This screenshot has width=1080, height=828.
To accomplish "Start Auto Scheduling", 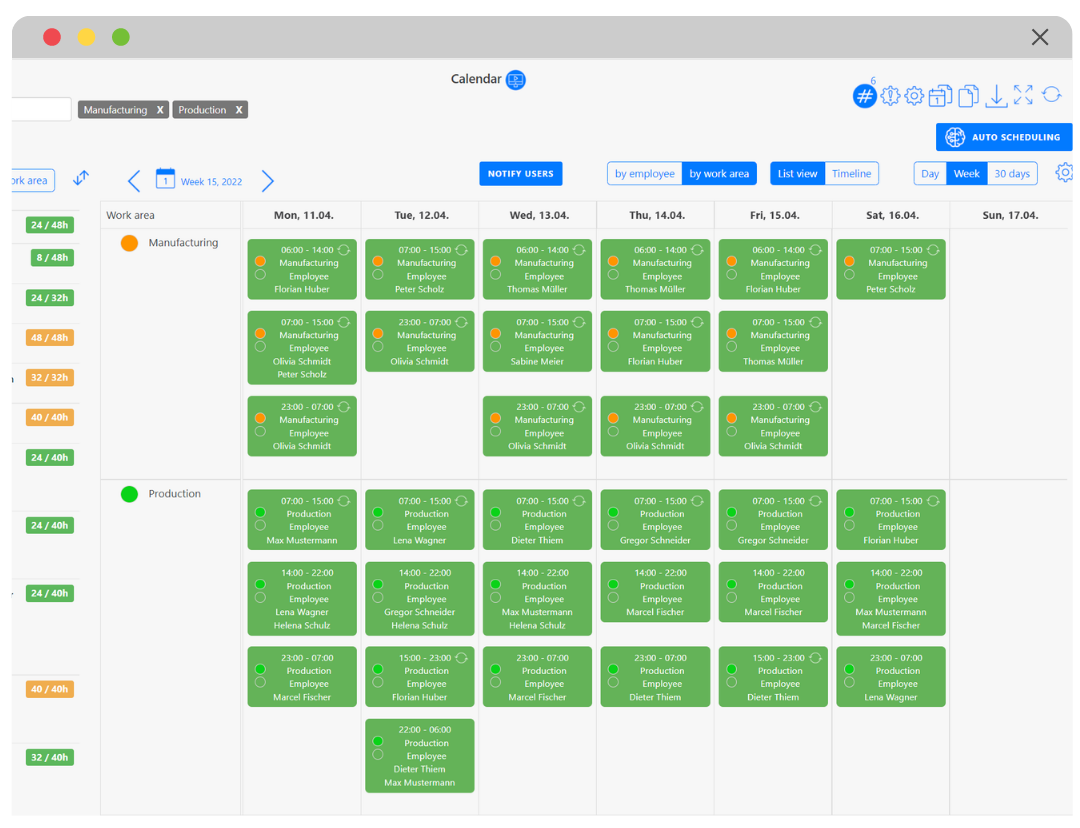I will click(1003, 137).
